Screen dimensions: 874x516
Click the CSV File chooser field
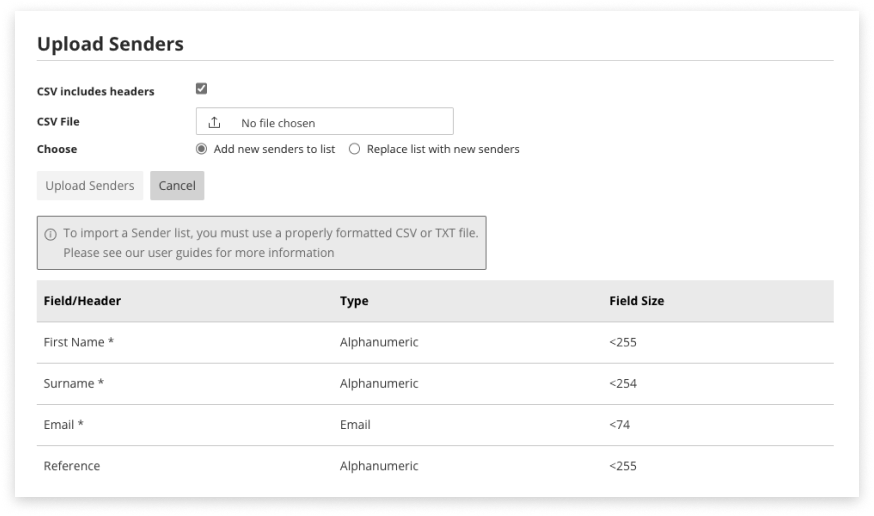pos(324,122)
